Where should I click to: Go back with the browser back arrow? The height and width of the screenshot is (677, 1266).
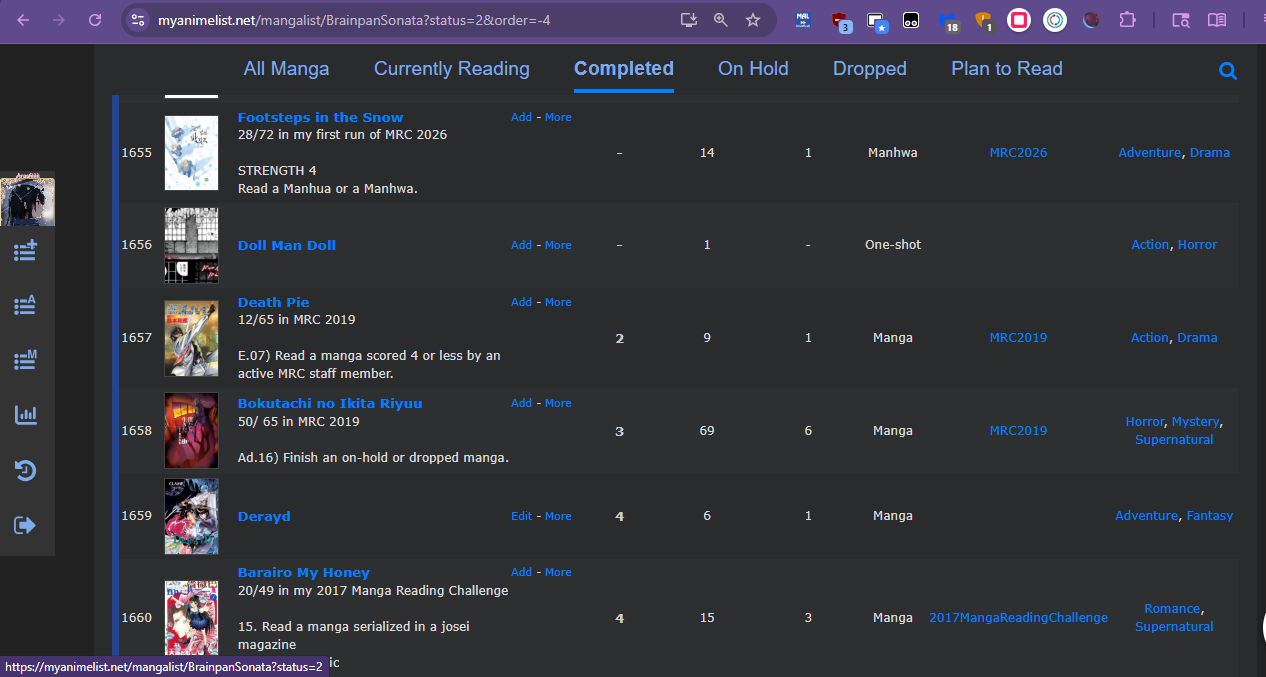23,20
